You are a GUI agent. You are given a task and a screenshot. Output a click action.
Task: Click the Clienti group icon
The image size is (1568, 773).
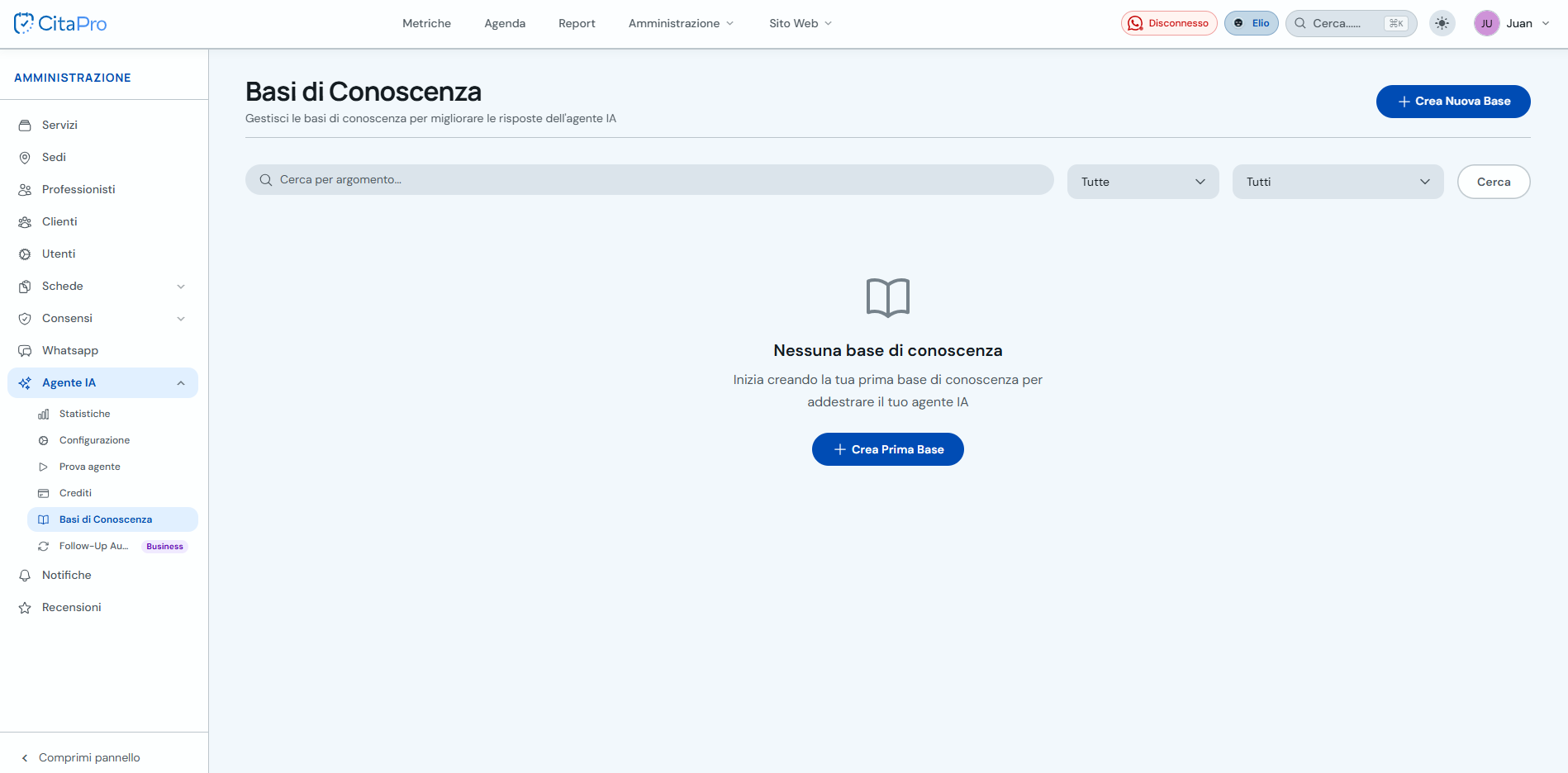click(25, 222)
